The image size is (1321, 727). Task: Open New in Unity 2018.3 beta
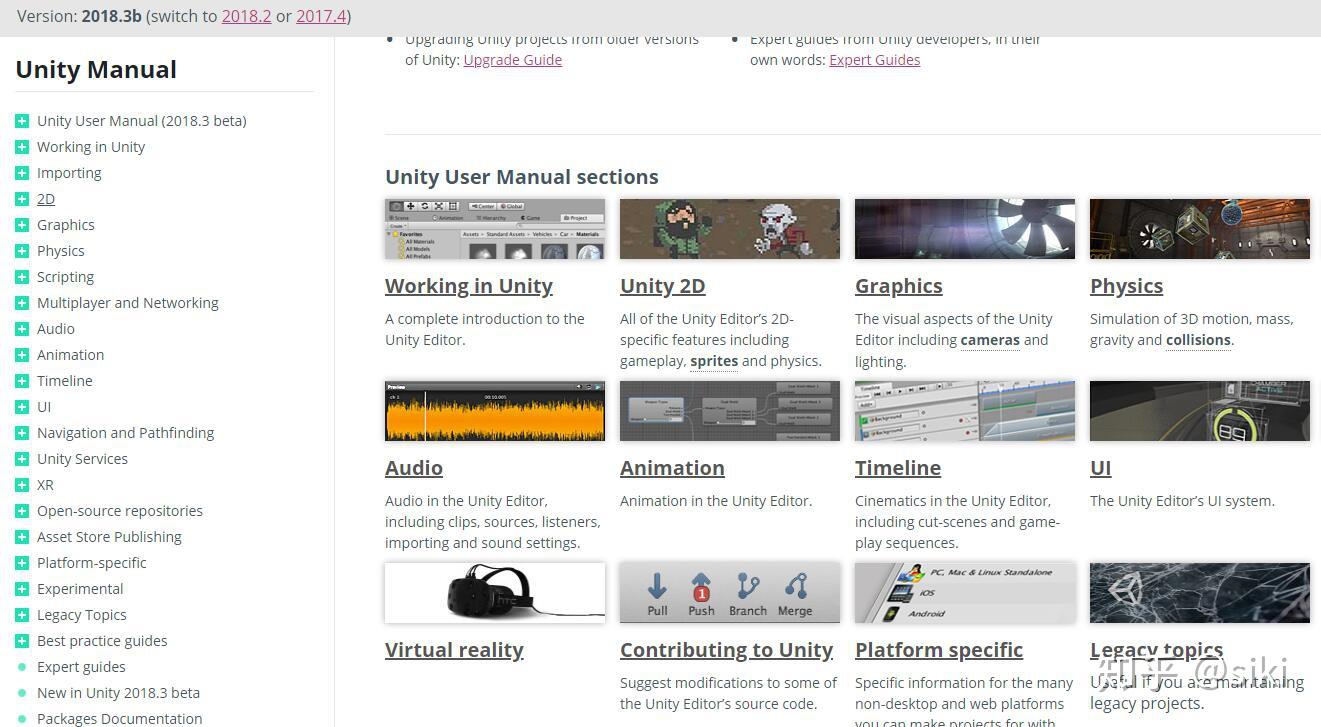pyautogui.click(x=118, y=693)
